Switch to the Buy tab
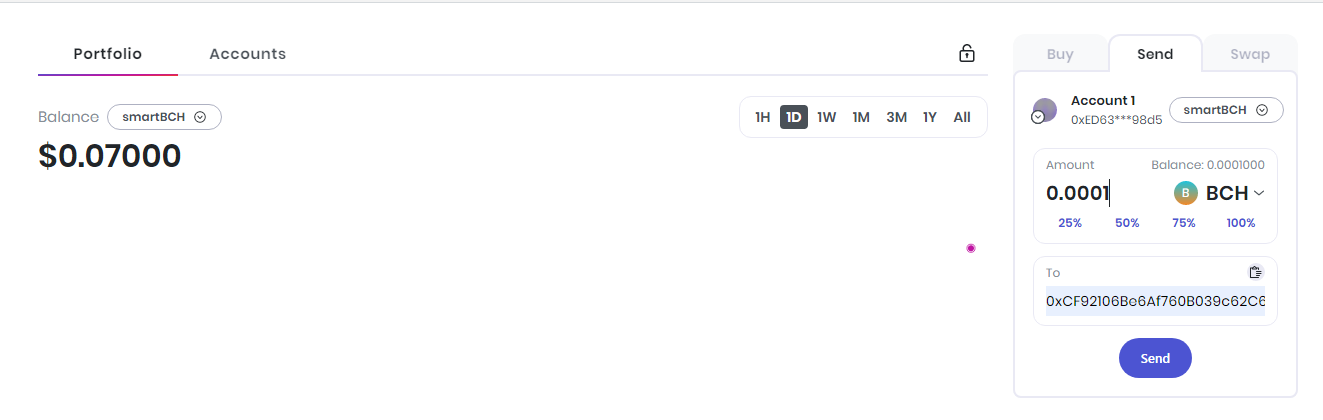The width and height of the screenshot is (1323, 420). click(1060, 54)
